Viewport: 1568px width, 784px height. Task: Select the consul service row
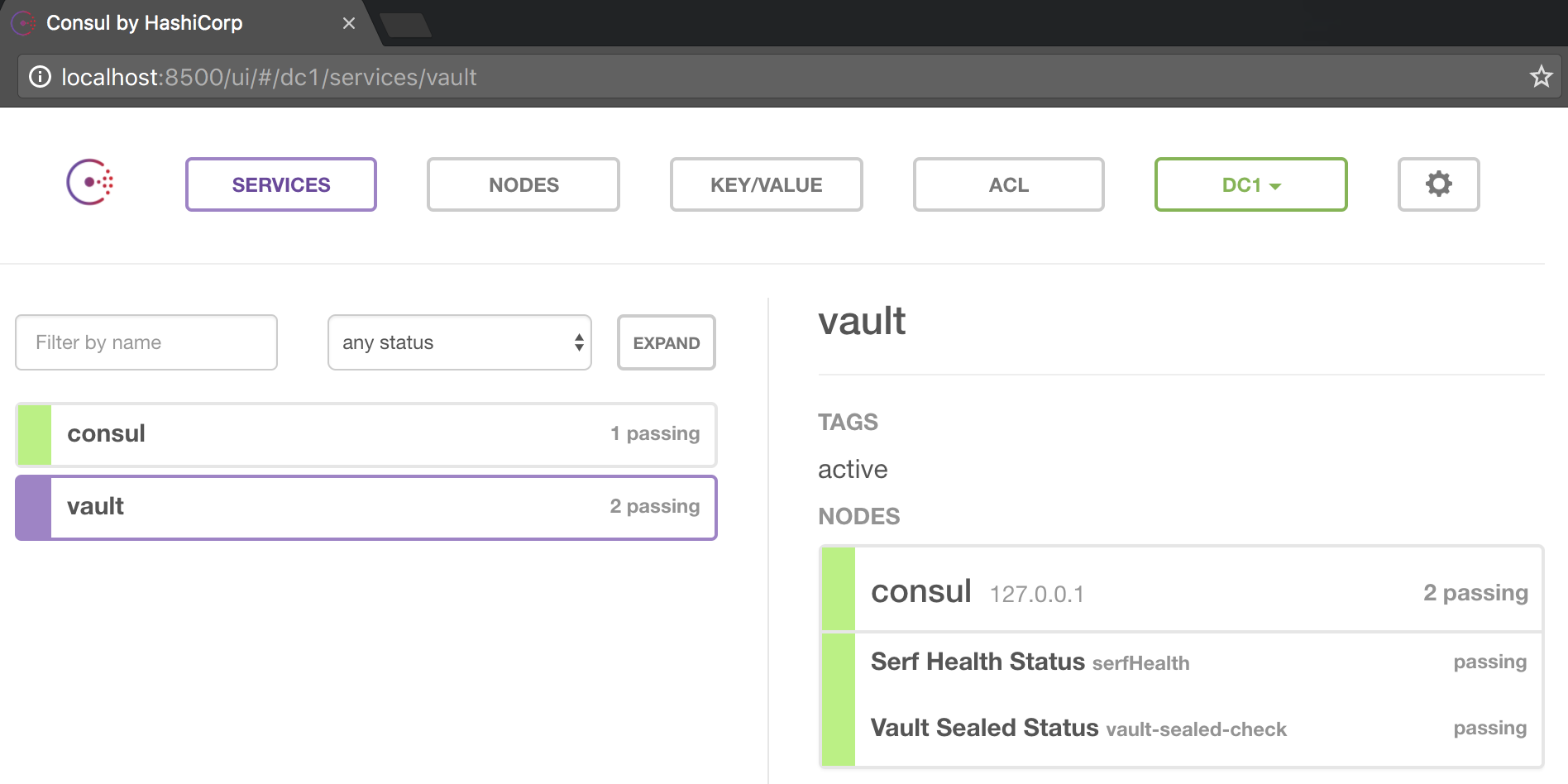click(366, 434)
